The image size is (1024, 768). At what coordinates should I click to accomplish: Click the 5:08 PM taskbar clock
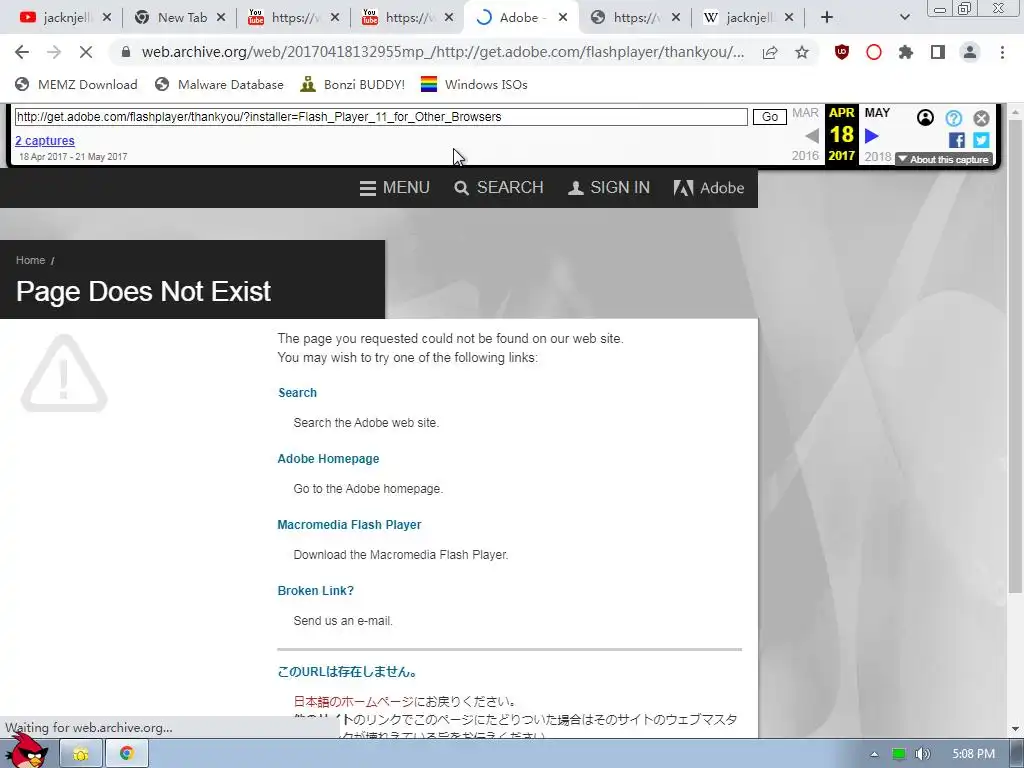[x=973, y=754]
